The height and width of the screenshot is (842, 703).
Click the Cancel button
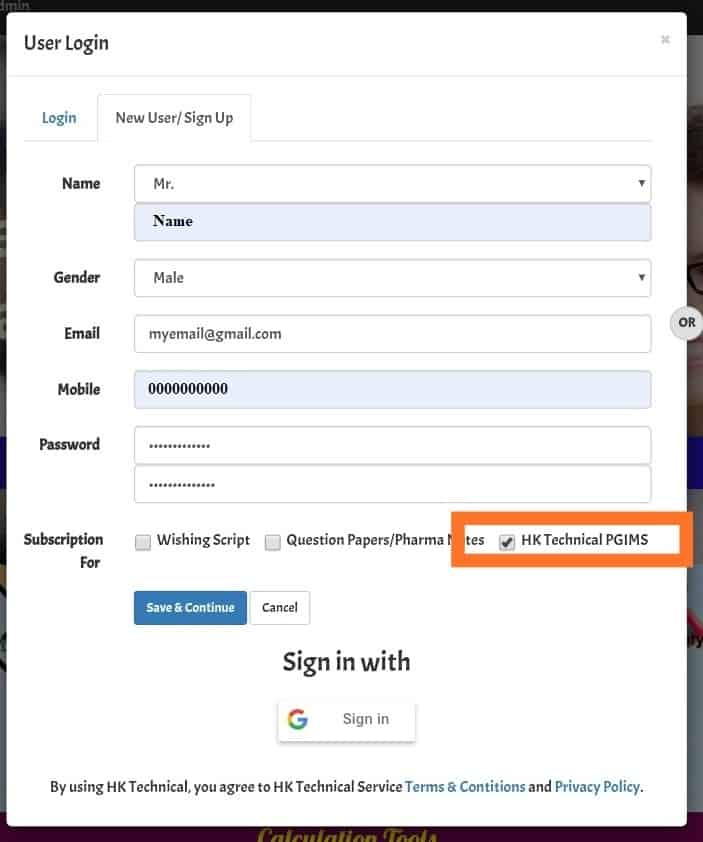[x=280, y=607]
